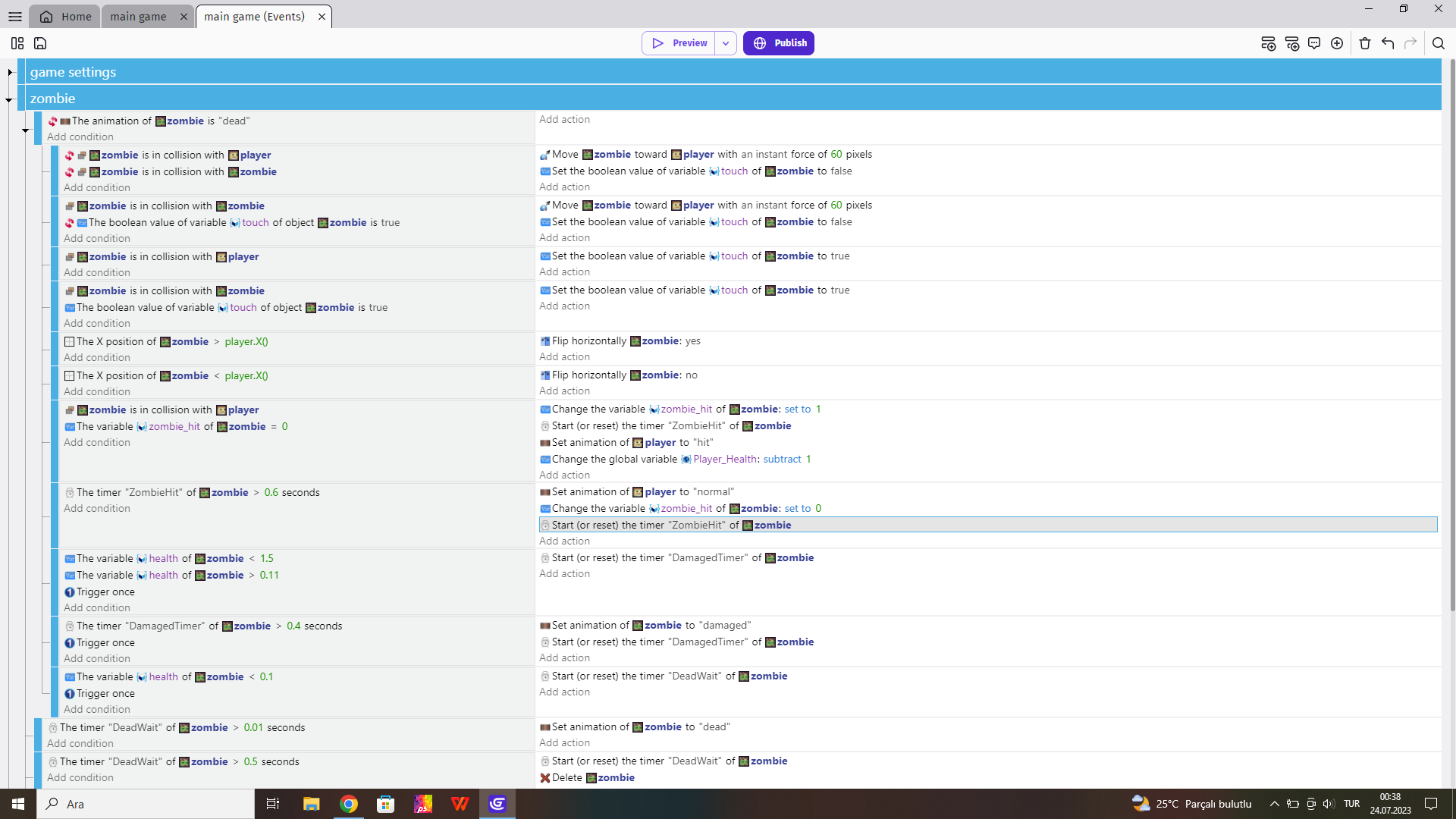Click the add comment icon
This screenshot has width=1456, height=819.
pos(1314,43)
